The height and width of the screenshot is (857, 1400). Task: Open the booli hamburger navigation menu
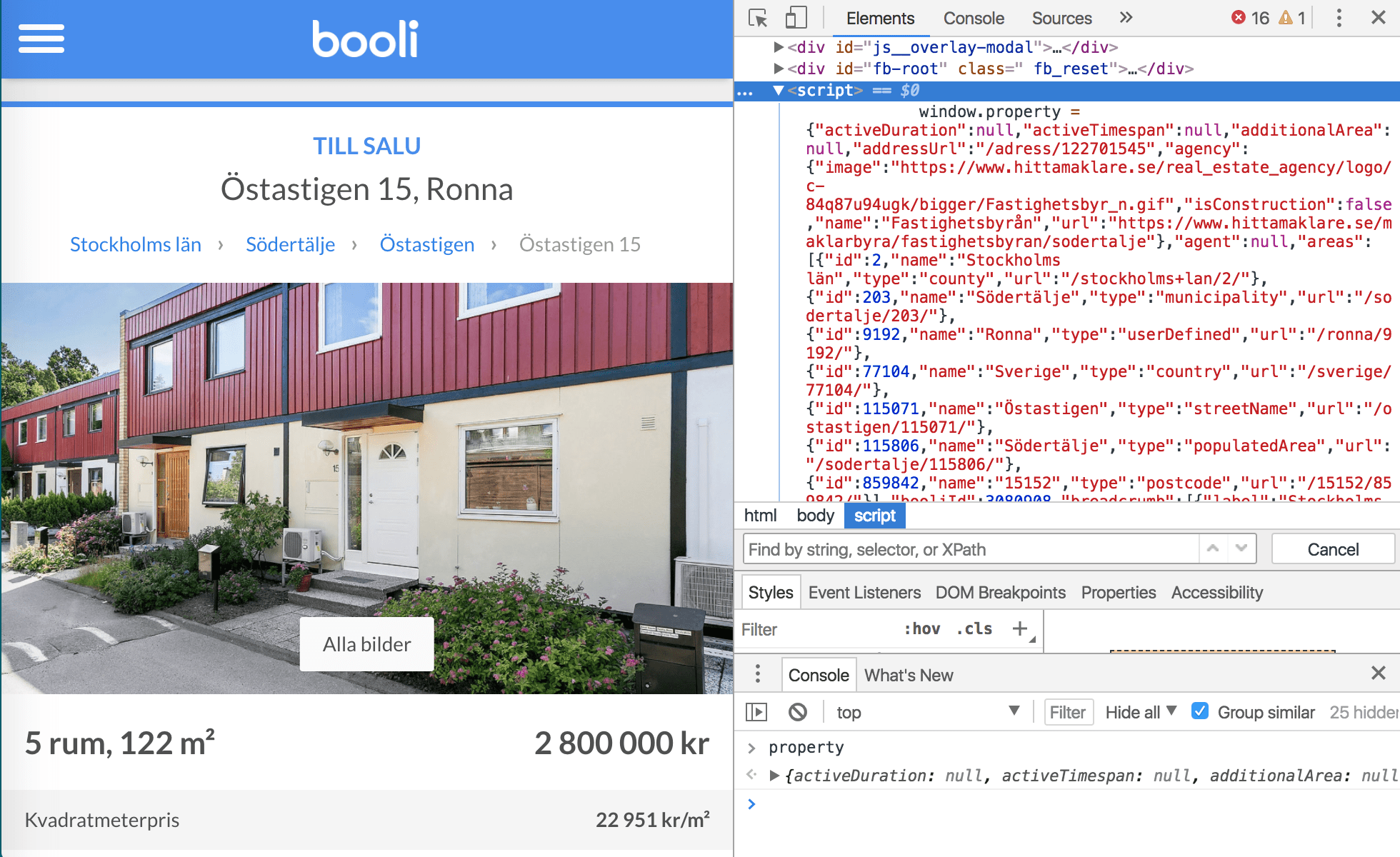pyautogui.click(x=41, y=39)
